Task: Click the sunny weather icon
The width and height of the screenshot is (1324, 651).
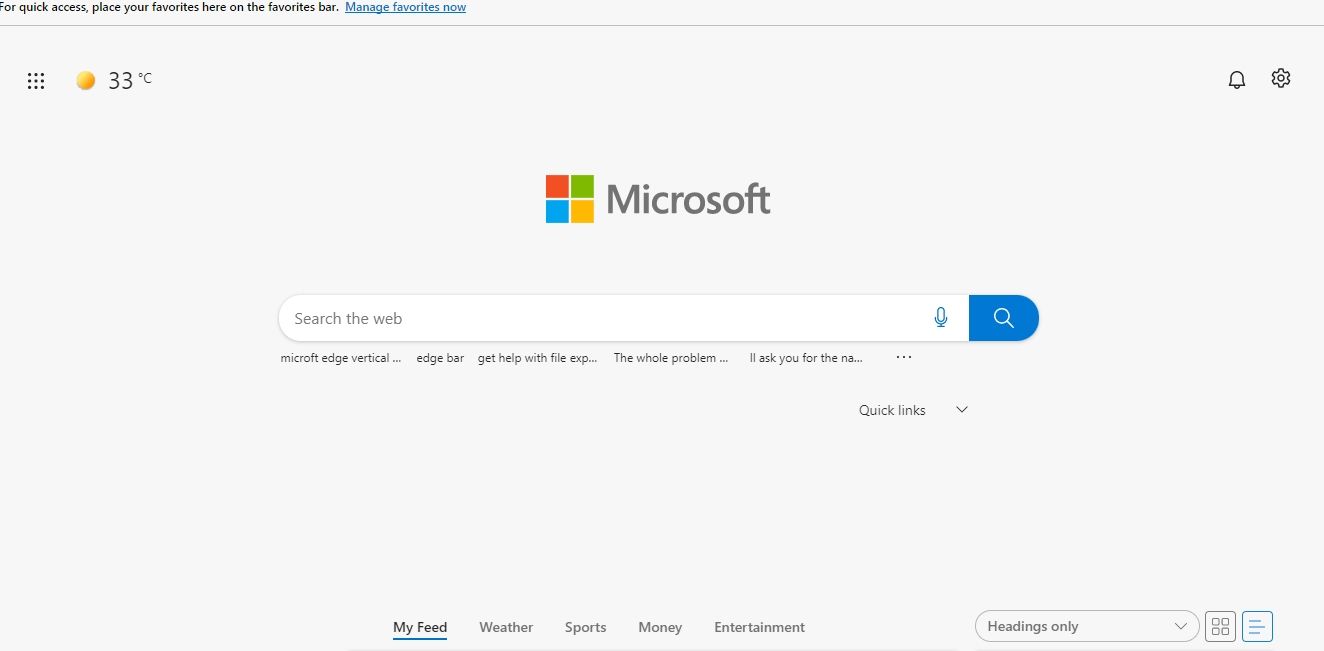Action: (86, 81)
